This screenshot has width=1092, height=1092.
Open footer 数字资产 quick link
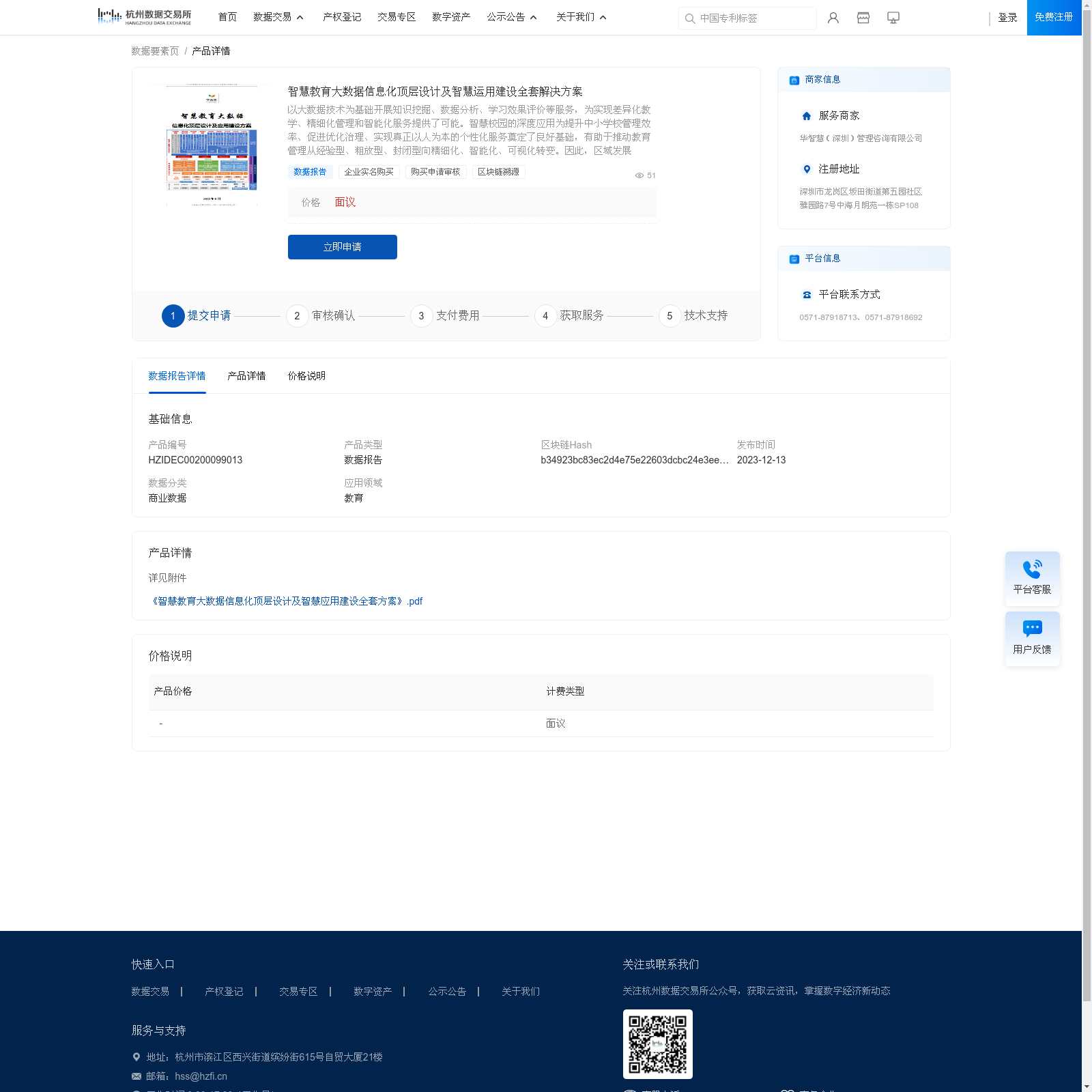pyautogui.click(x=373, y=992)
